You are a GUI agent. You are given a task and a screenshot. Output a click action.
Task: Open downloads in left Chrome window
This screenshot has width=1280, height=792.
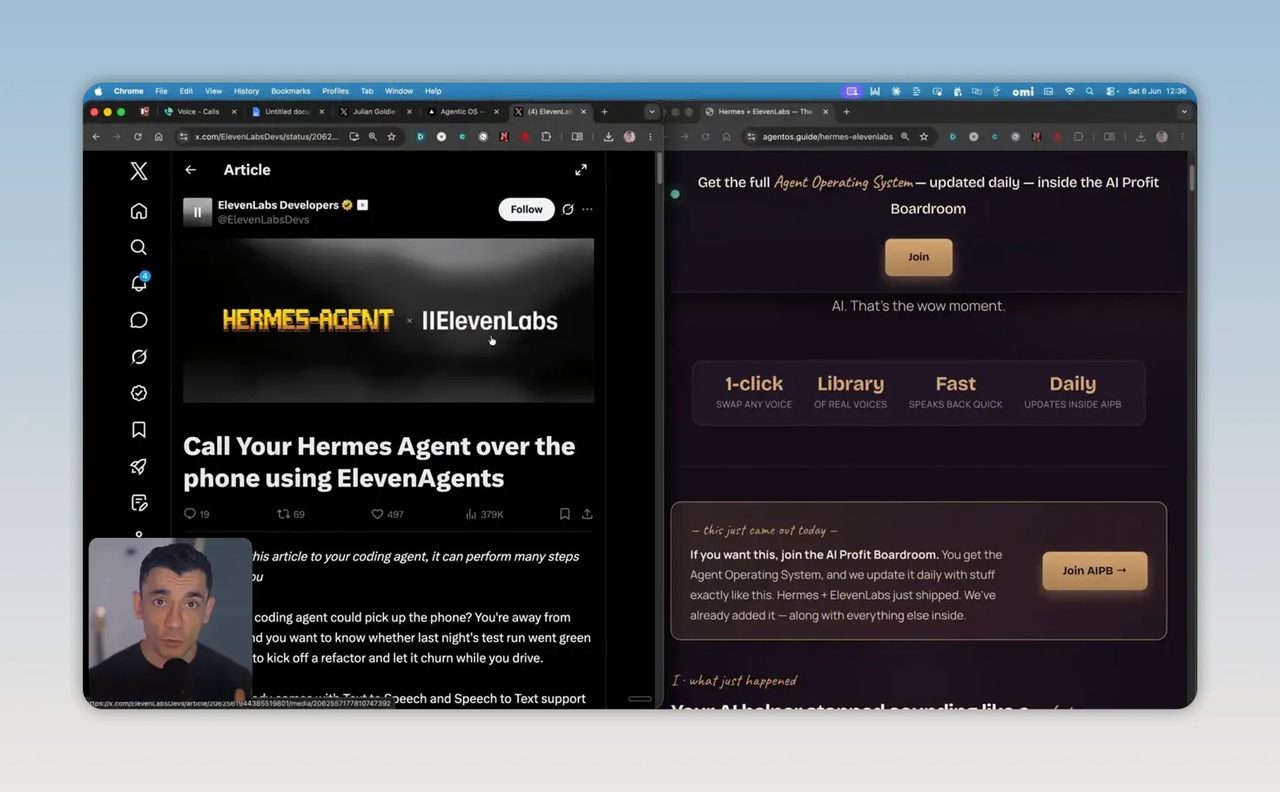(608, 136)
